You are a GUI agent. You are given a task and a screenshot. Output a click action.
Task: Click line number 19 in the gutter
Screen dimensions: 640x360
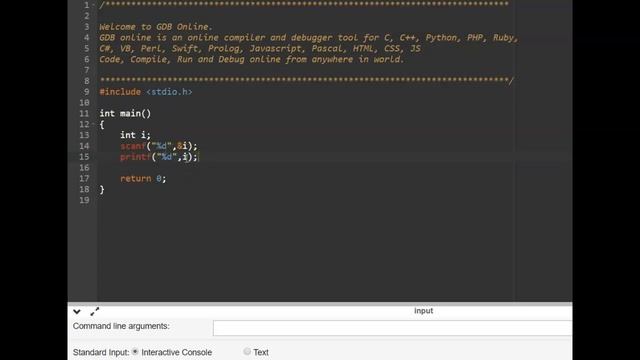pyautogui.click(x=84, y=200)
